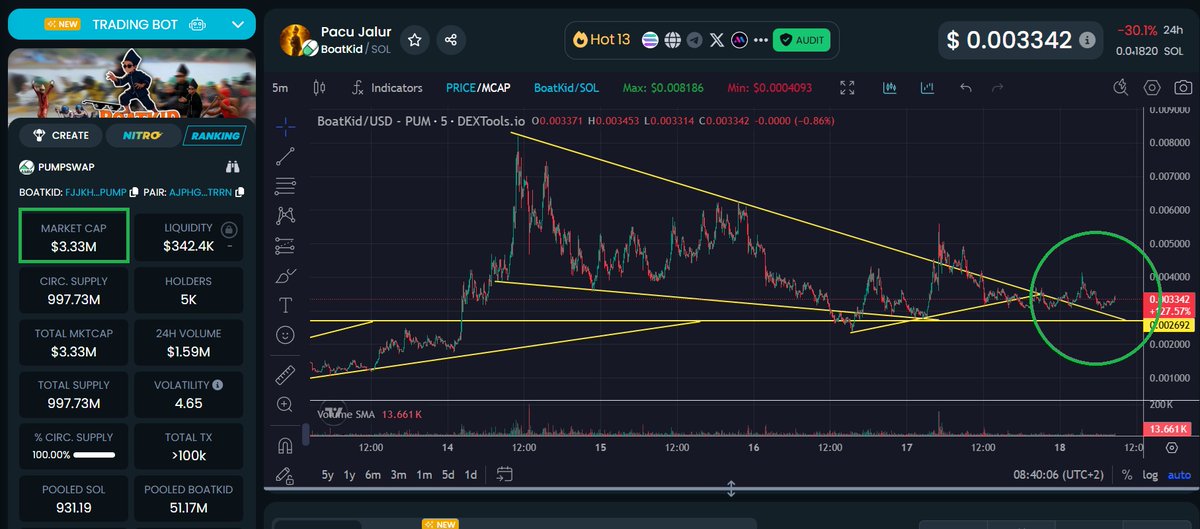The width and height of the screenshot is (1200, 529).
Task: Toggle percent scale on price axis
Action: pos(1127,475)
